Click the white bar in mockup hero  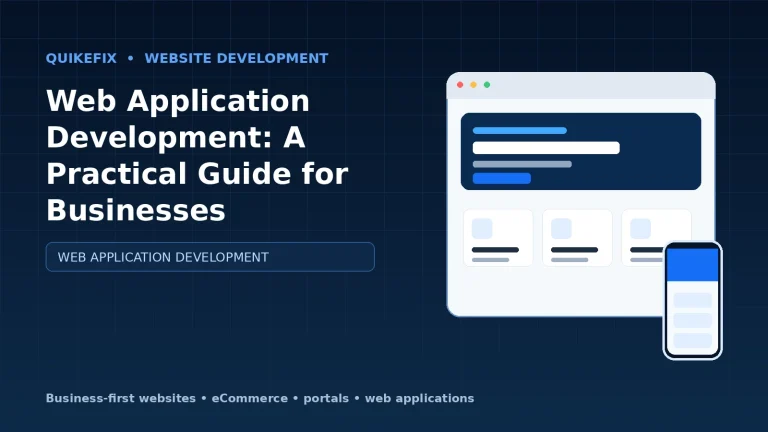coord(546,147)
